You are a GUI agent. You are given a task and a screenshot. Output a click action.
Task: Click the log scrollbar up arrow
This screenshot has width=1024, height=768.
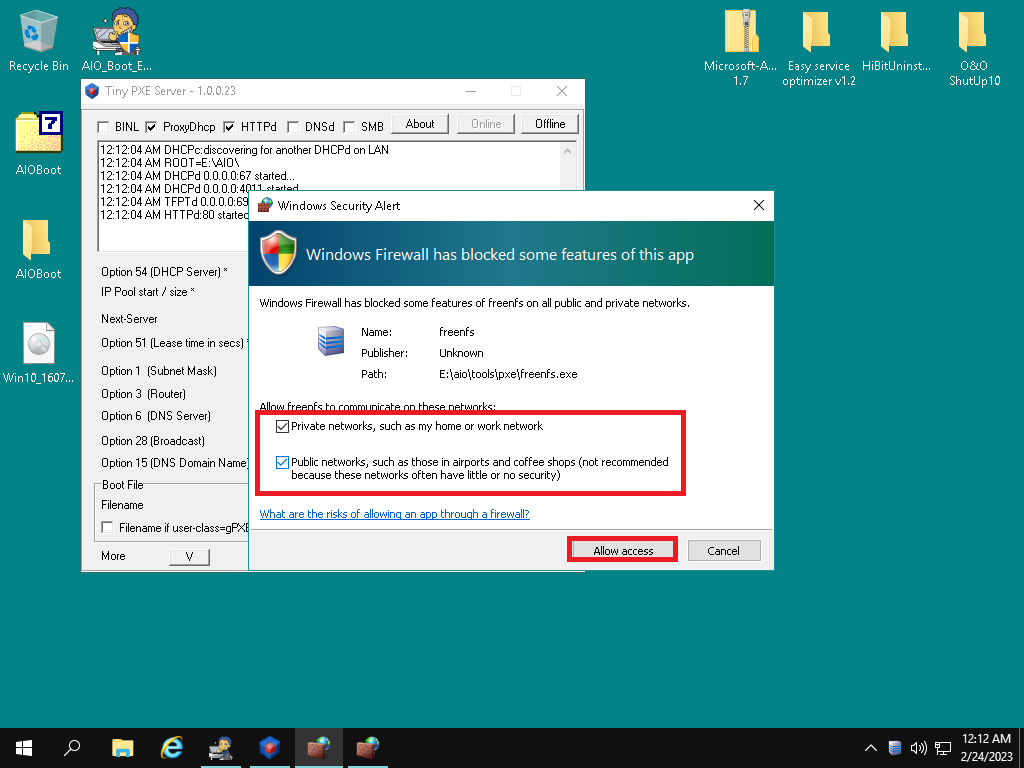[x=568, y=151]
